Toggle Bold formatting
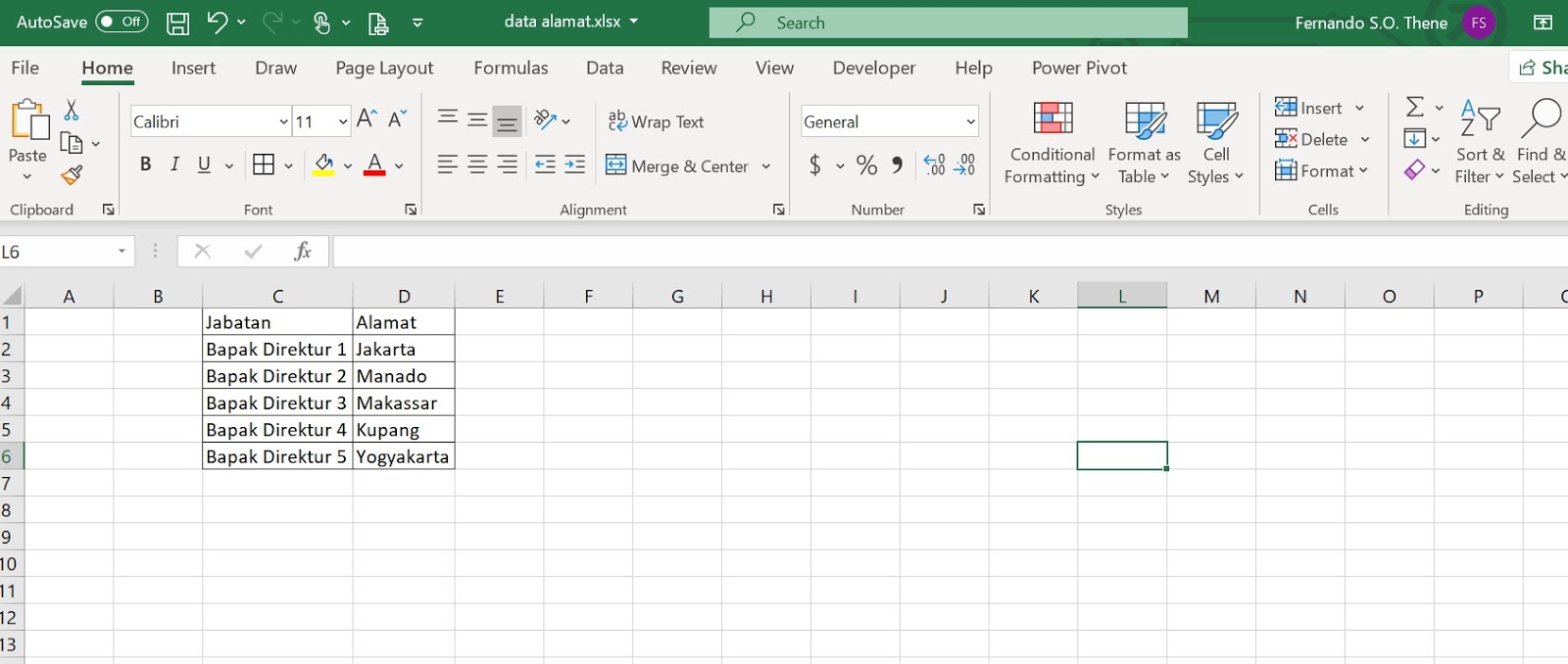The image size is (1568, 664). click(x=145, y=165)
